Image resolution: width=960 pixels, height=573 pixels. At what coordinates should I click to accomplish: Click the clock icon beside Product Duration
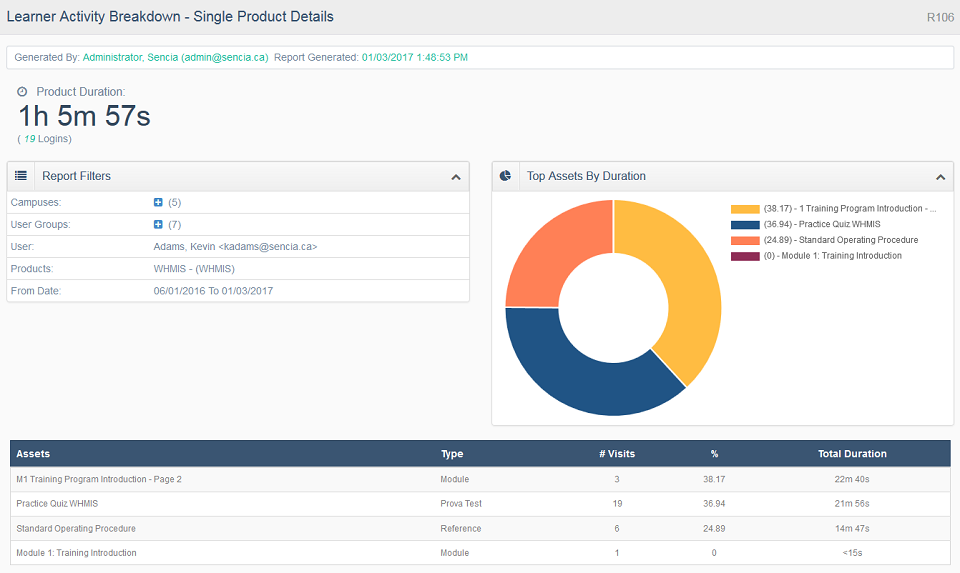[x=22, y=92]
